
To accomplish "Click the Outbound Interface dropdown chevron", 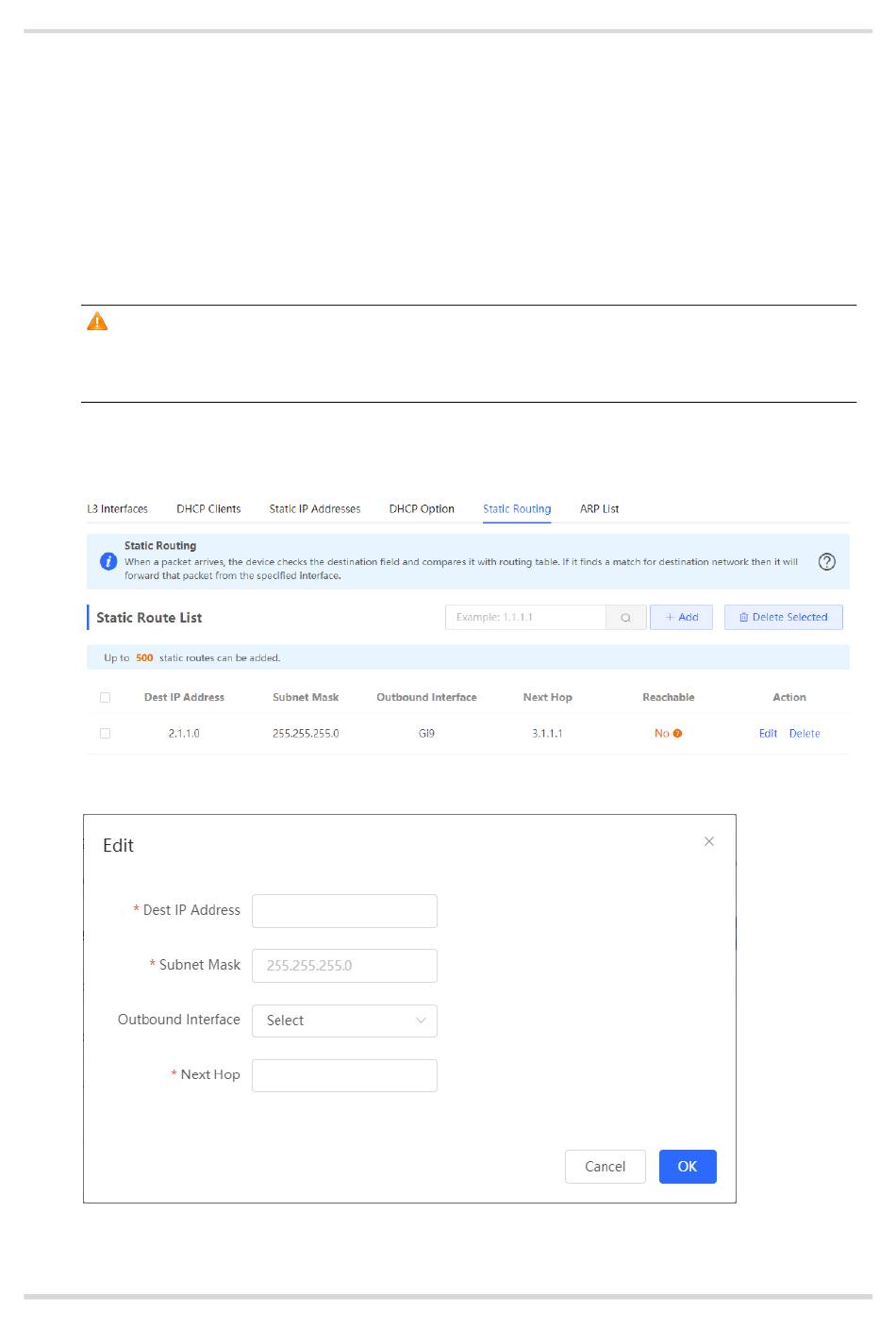I will pyautogui.click(x=421, y=1021).
